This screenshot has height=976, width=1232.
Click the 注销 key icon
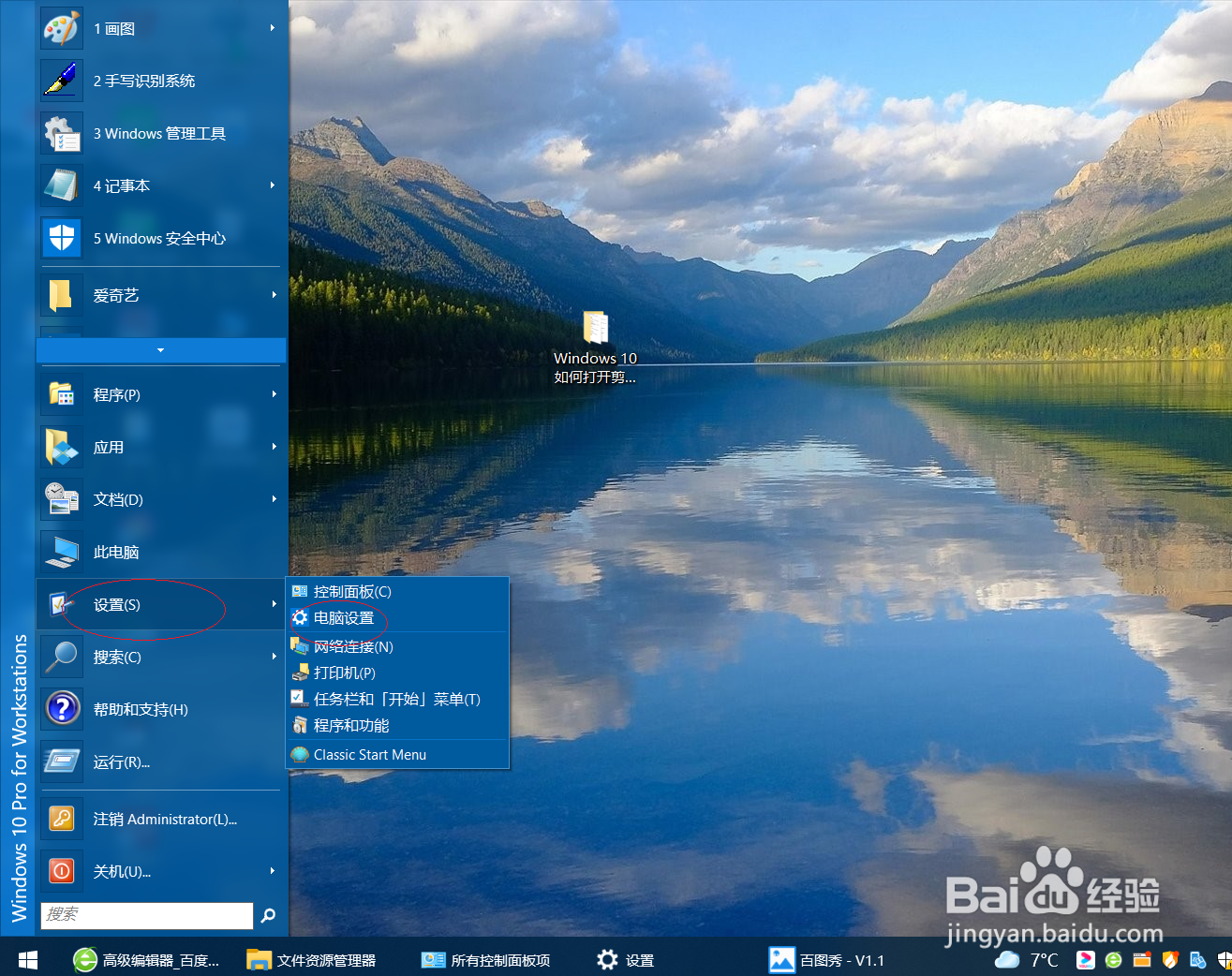(x=62, y=819)
